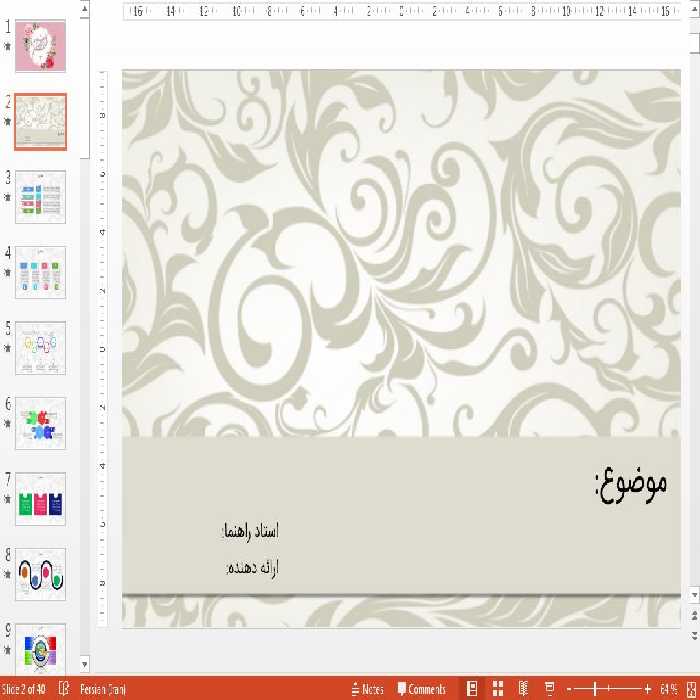This screenshot has height=700, width=700.
Task: Click animation star beside slide 9
Action: pos(7,650)
